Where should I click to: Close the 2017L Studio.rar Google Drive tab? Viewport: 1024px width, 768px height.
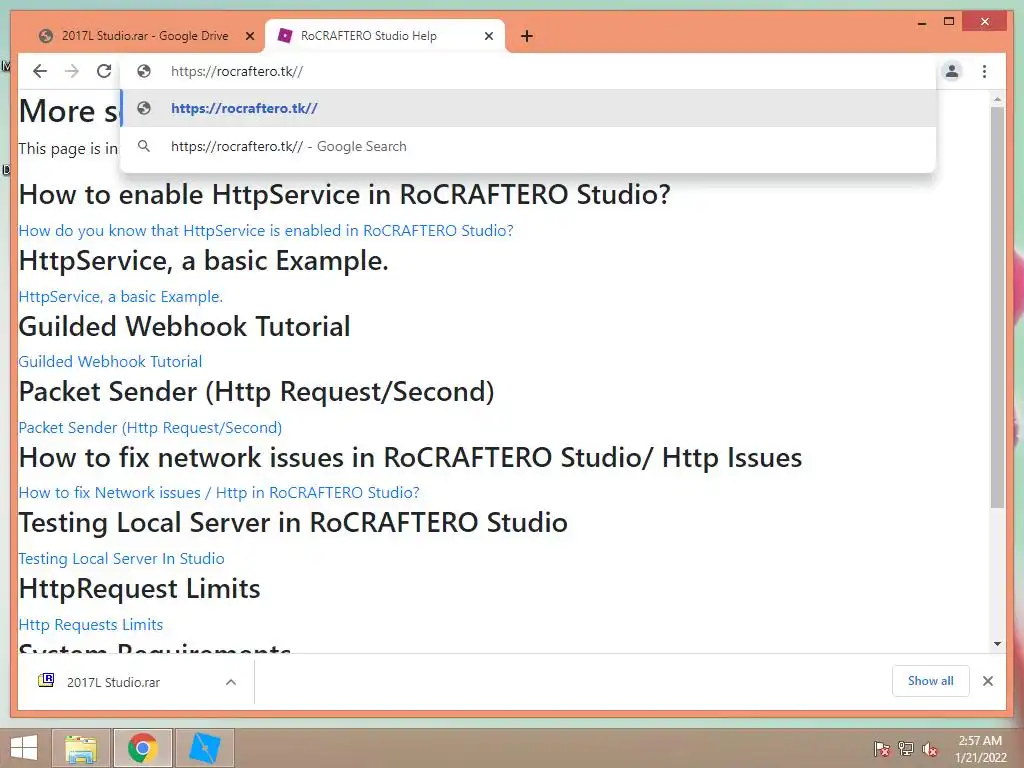(249, 36)
